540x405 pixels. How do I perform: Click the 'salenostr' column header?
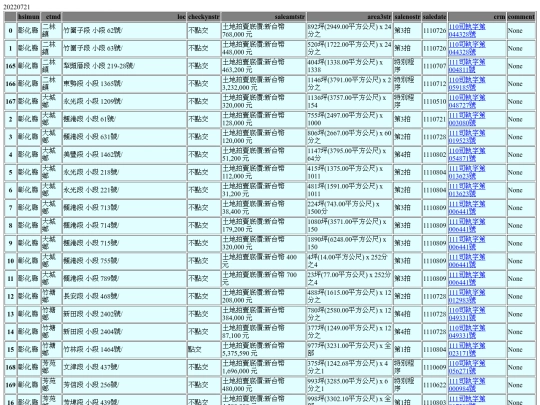pyautogui.click(x=407, y=17)
